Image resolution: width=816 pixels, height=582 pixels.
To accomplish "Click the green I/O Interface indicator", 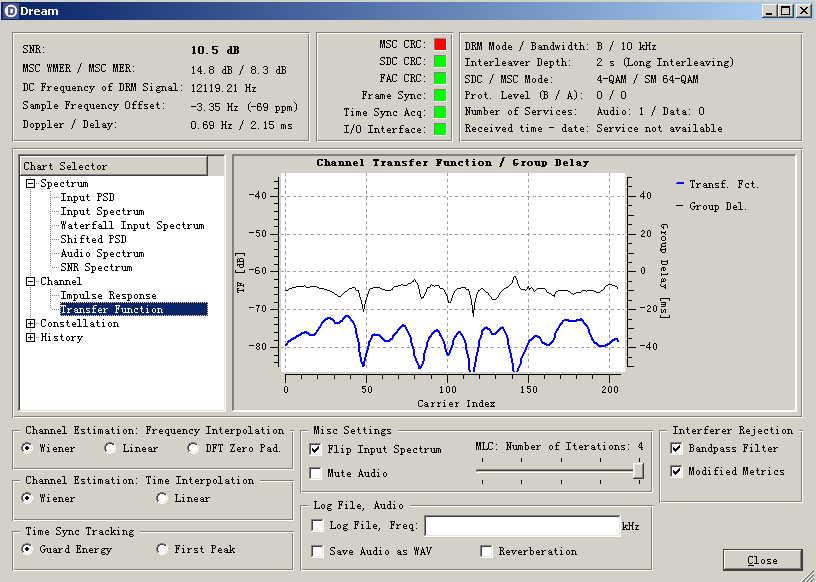I will point(439,129).
